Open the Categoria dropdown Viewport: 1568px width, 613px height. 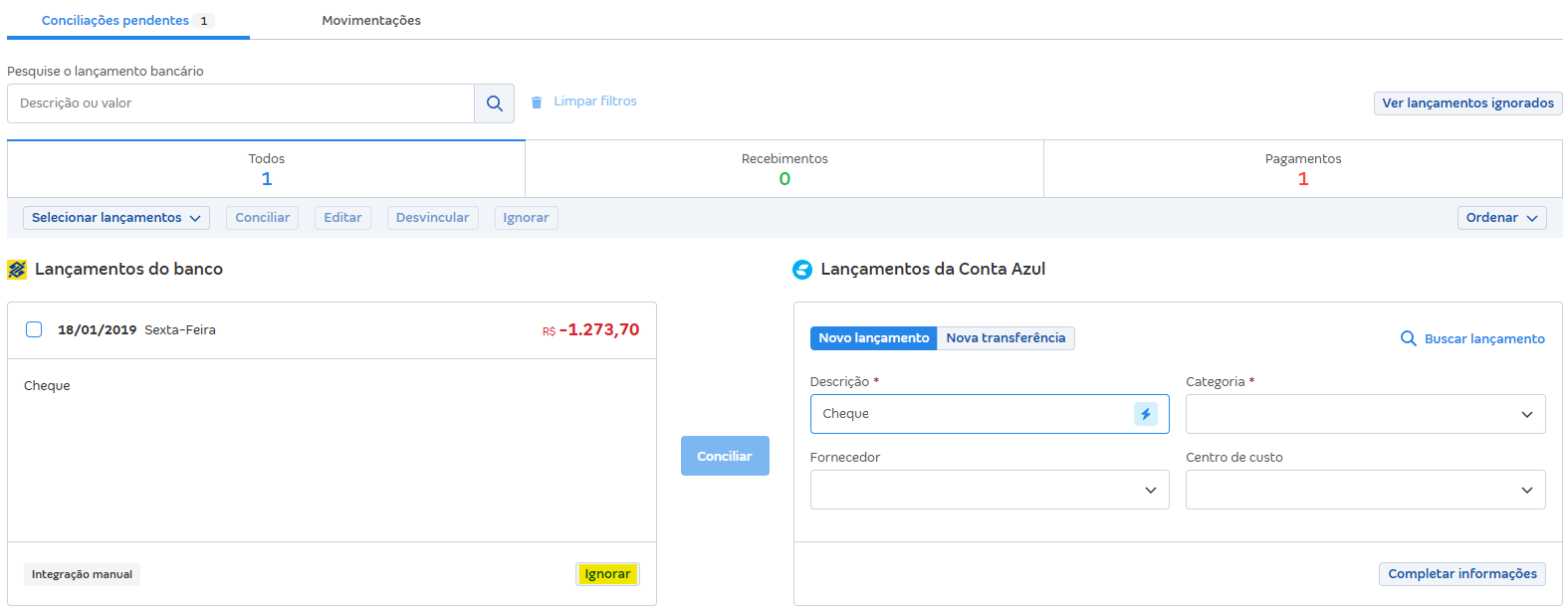[x=1364, y=414]
